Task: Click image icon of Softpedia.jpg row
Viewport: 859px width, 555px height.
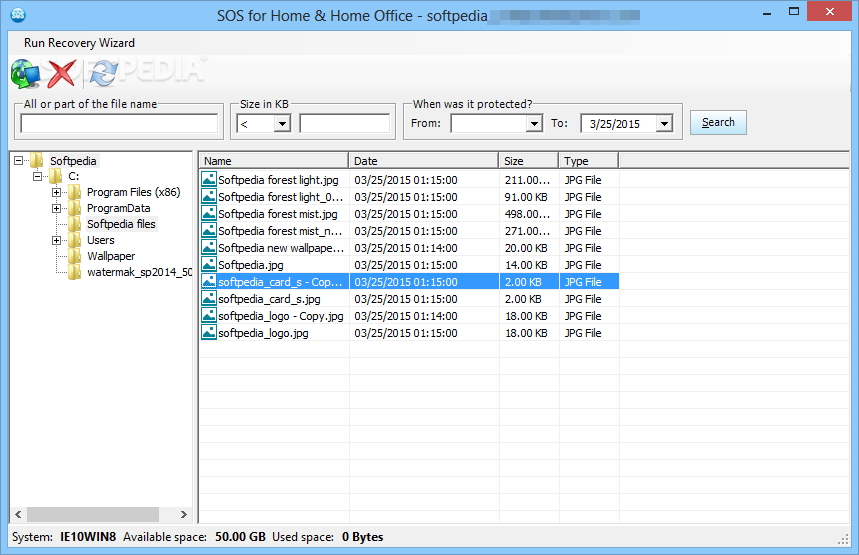Action: point(209,265)
